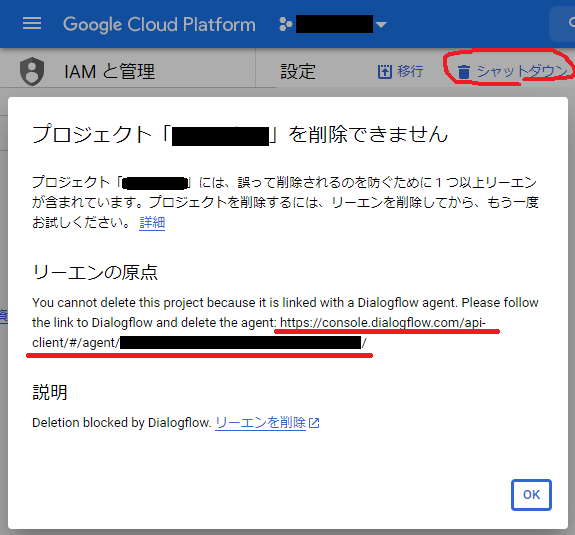This screenshot has height=535, width=575.
Task: Click the 移行 button
Action: (400, 71)
